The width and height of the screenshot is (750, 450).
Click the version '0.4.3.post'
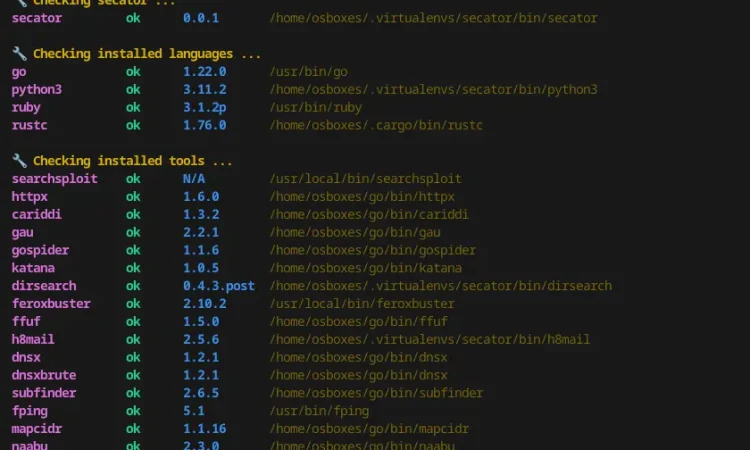pos(219,286)
